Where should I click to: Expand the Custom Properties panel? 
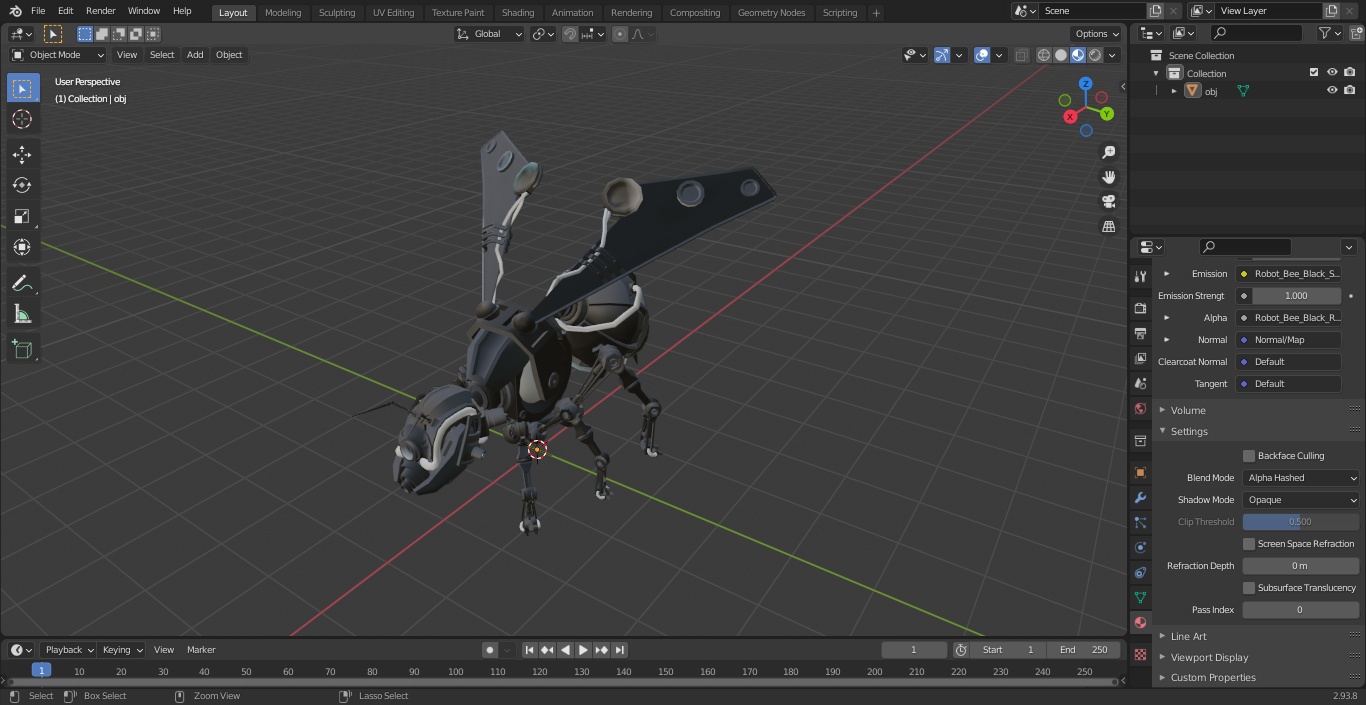click(1213, 677)
